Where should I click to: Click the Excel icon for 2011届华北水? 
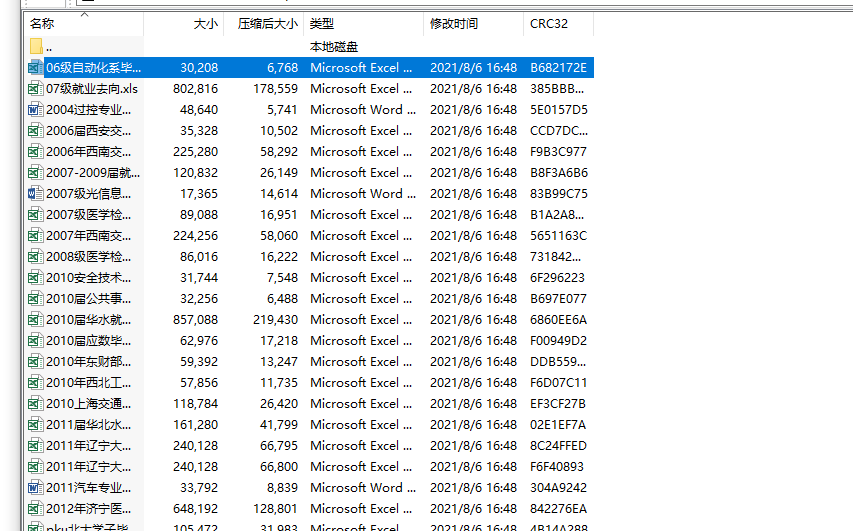(x=35, y=425)
